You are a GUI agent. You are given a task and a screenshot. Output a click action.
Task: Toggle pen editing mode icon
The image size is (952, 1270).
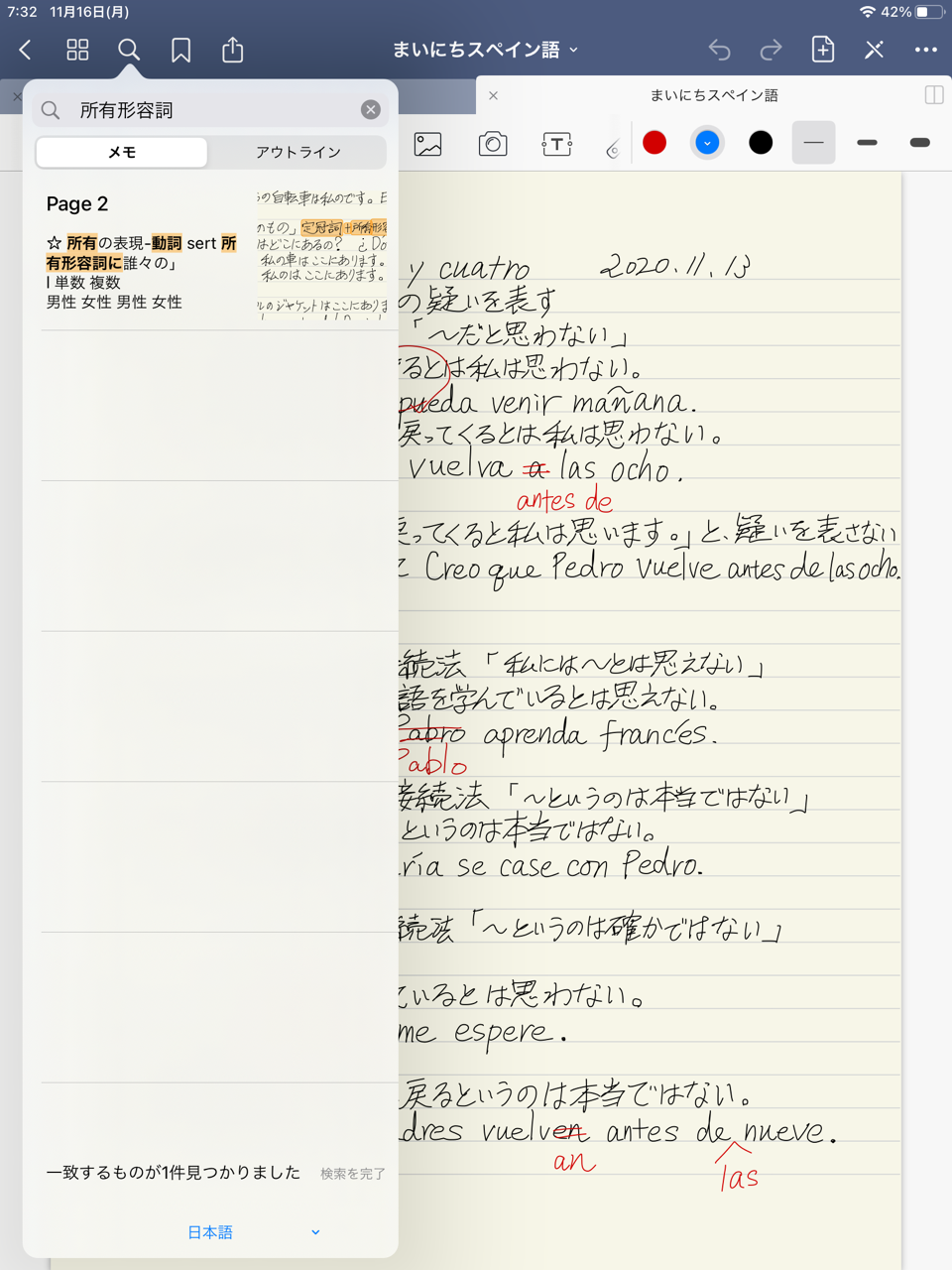pos(874,50)
